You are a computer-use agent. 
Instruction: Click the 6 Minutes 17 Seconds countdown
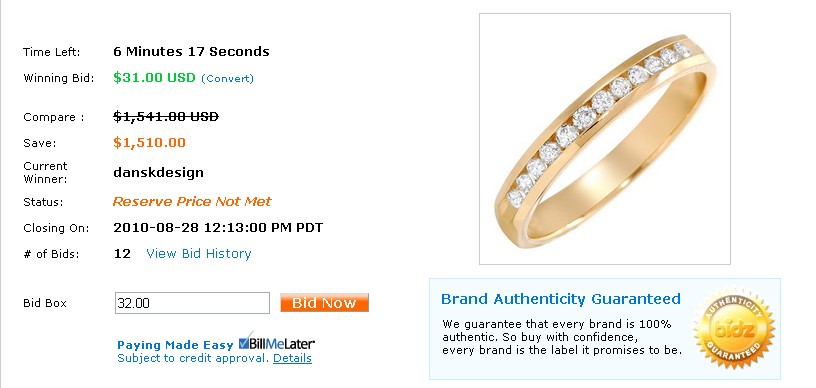(192, 51)
